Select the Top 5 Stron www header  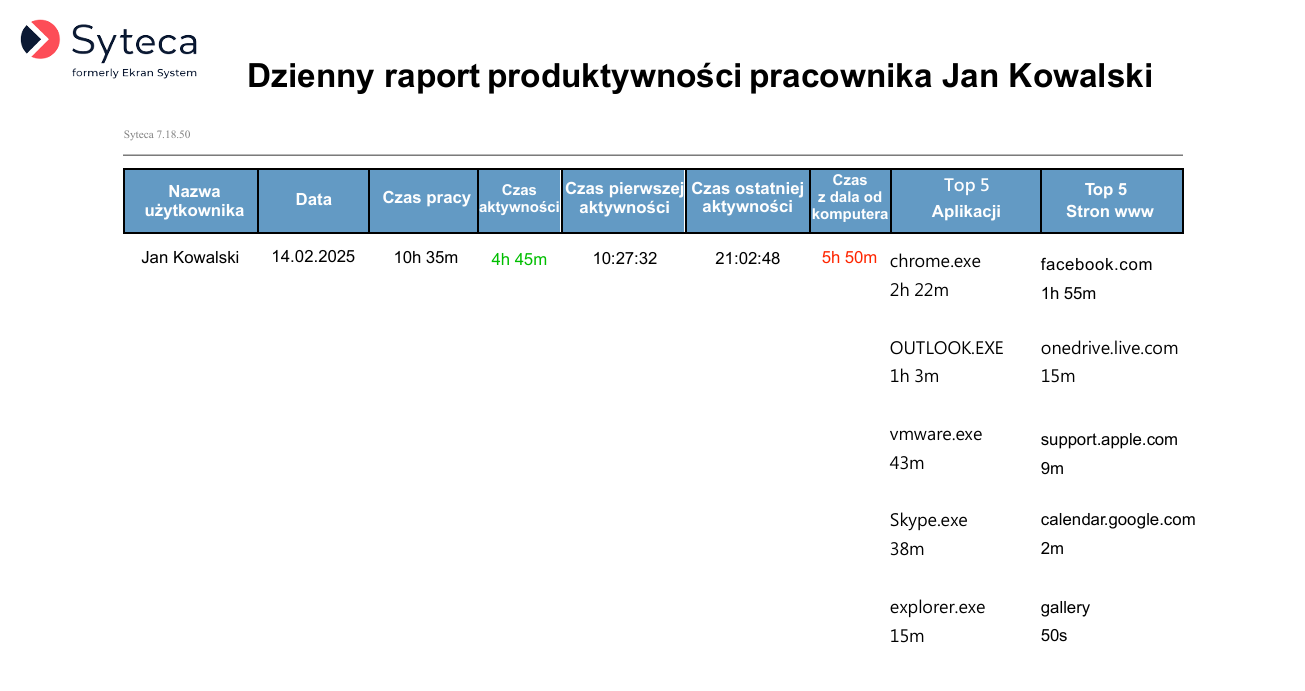point(1110,200)
